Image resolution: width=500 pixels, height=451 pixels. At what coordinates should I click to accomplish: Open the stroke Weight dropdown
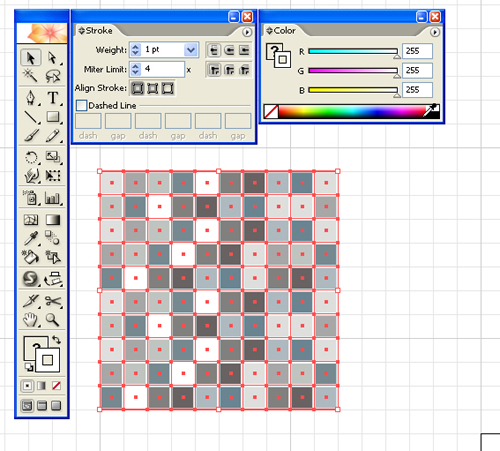[191, 50]
